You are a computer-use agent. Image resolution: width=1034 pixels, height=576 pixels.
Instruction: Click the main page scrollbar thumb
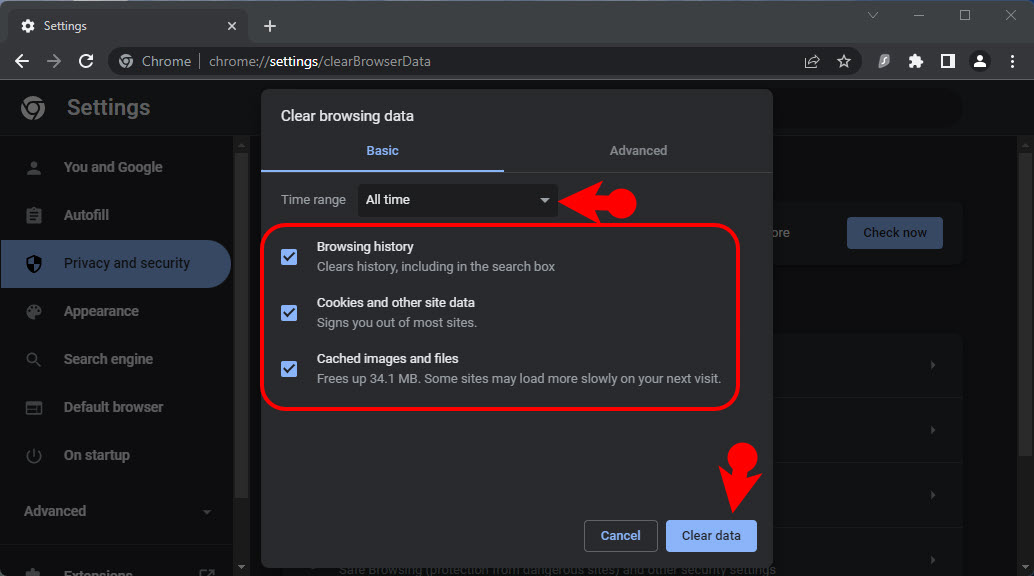click(1025, 304)
